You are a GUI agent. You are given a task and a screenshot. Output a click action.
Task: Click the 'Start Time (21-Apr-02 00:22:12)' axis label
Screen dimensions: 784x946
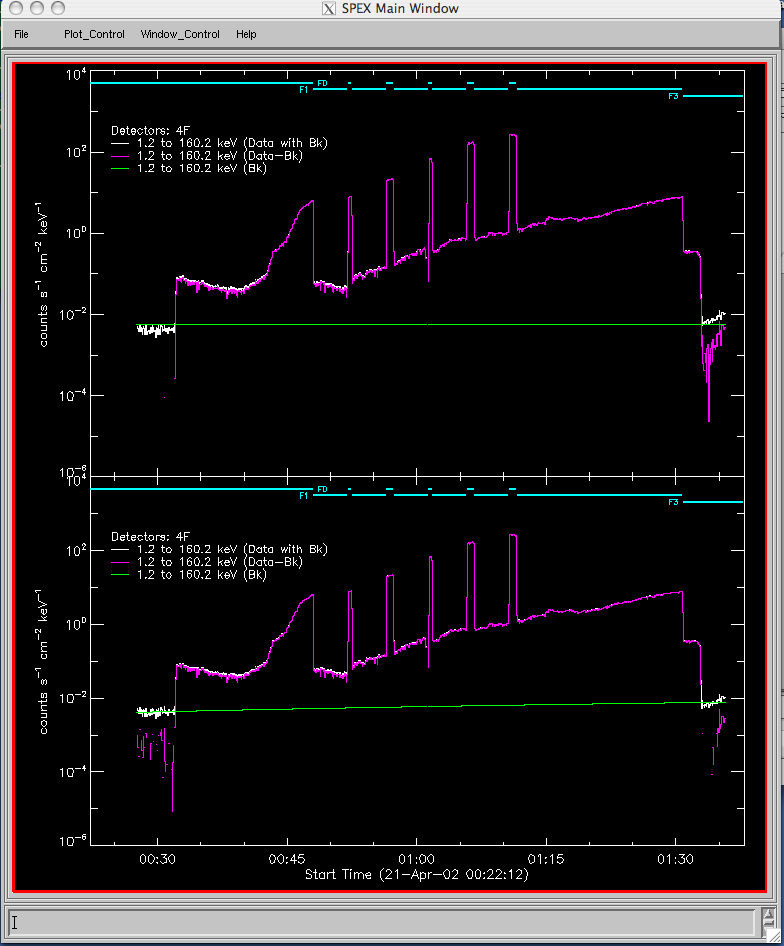(416, 875)
